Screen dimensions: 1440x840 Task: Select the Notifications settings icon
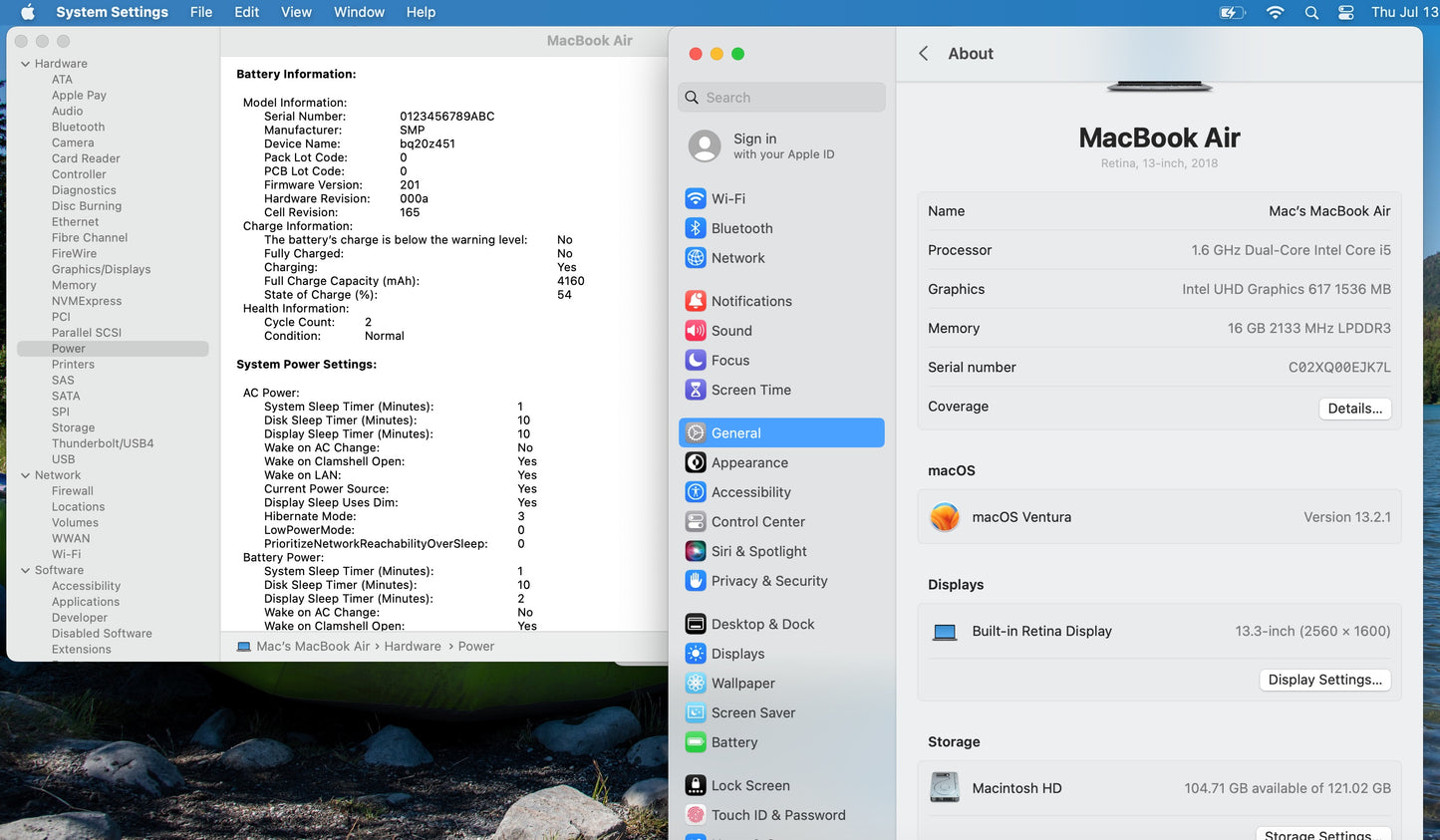(x=696, y=301)
